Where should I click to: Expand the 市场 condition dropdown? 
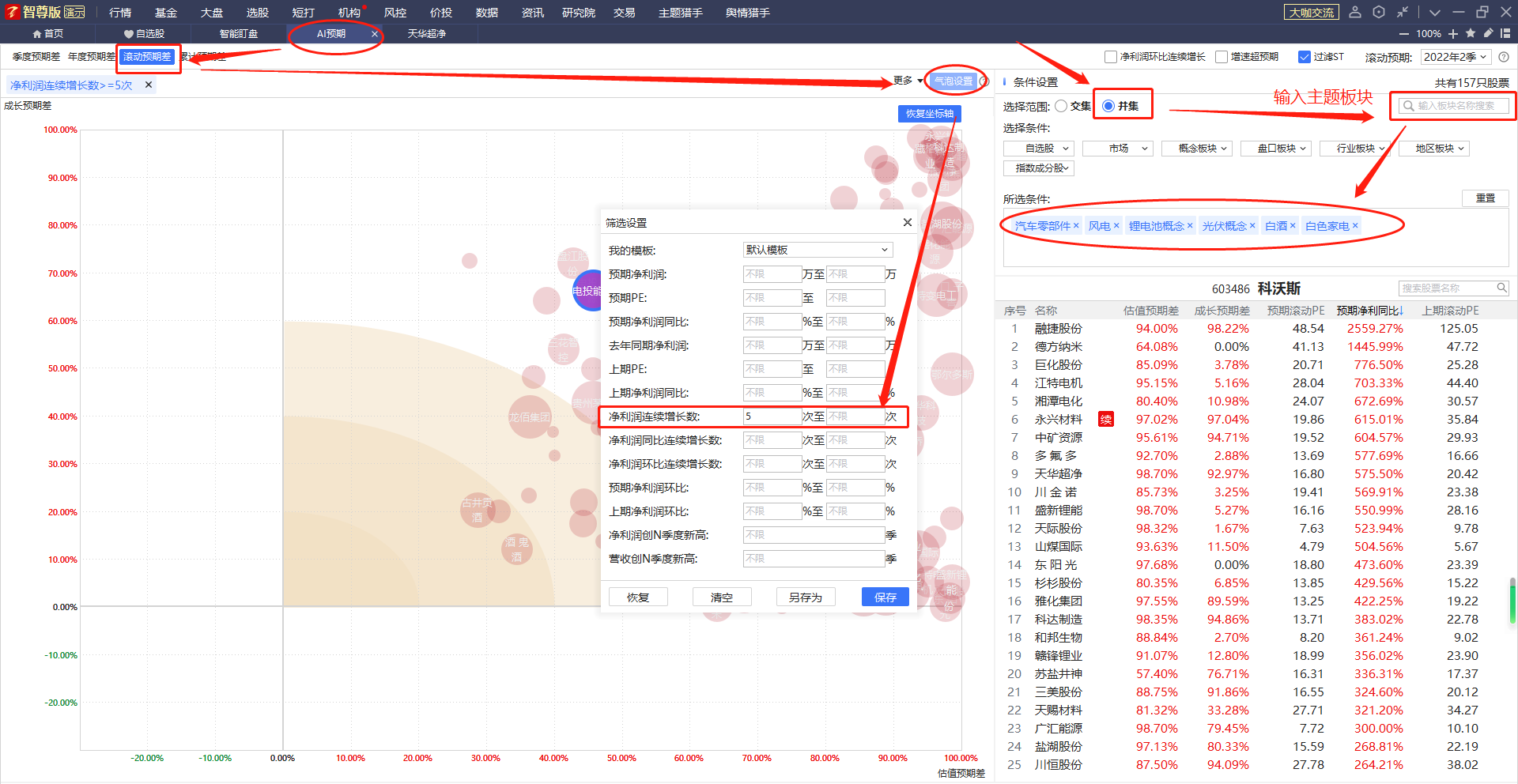(1118, 149)
